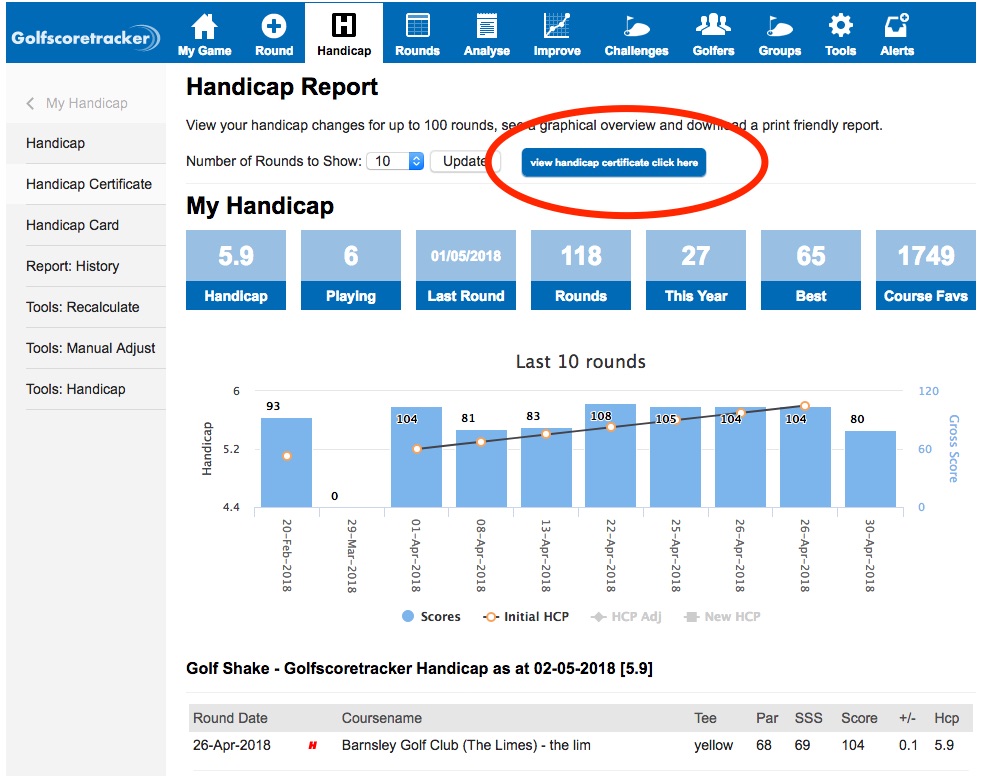Click the Update button
Screen dimensions: 988x776
click(x=464, y=161)
